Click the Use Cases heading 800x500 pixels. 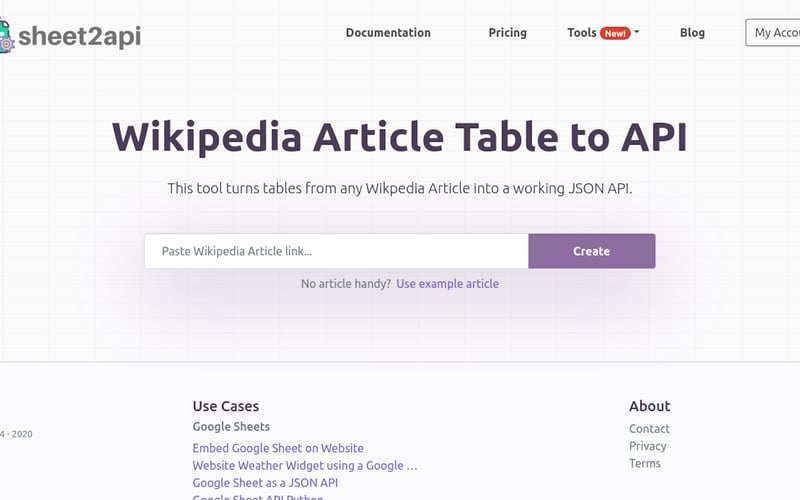pos(226,406)
